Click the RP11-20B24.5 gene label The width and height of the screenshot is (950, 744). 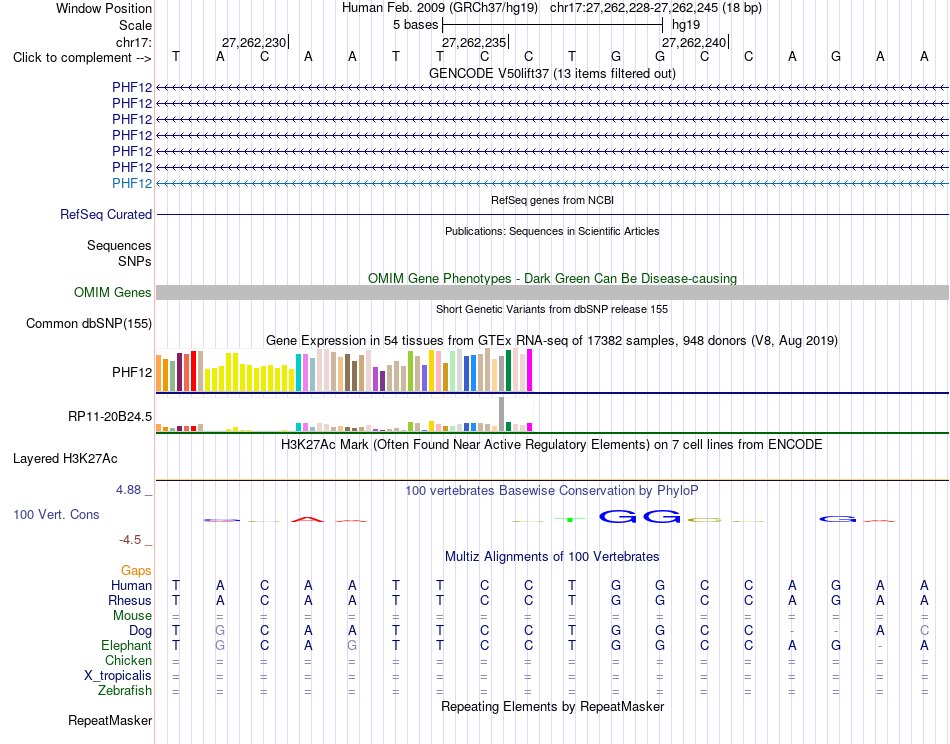pyautogui.click(x=110, y=416)
